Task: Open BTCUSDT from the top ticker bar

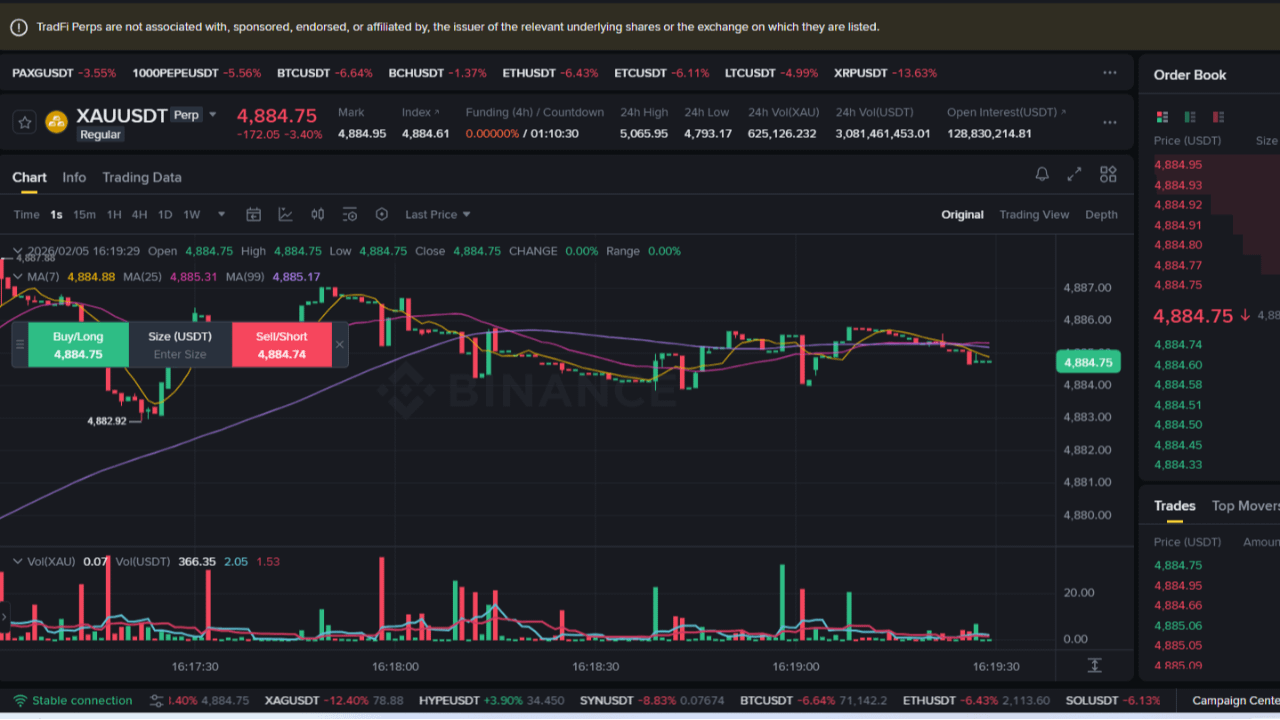Action: [325, 73]
